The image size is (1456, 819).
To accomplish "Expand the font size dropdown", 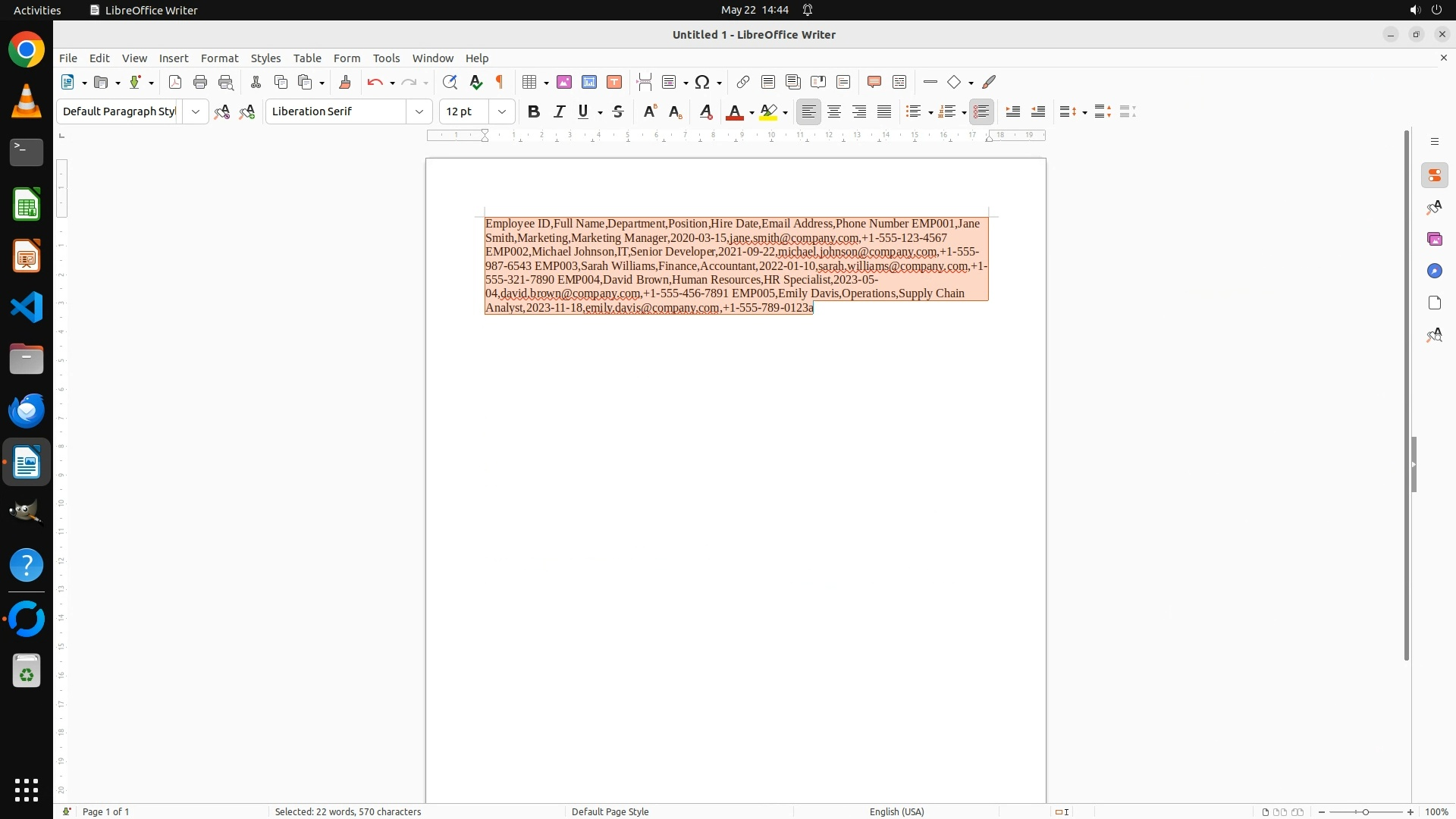I will tap(501, 112).
